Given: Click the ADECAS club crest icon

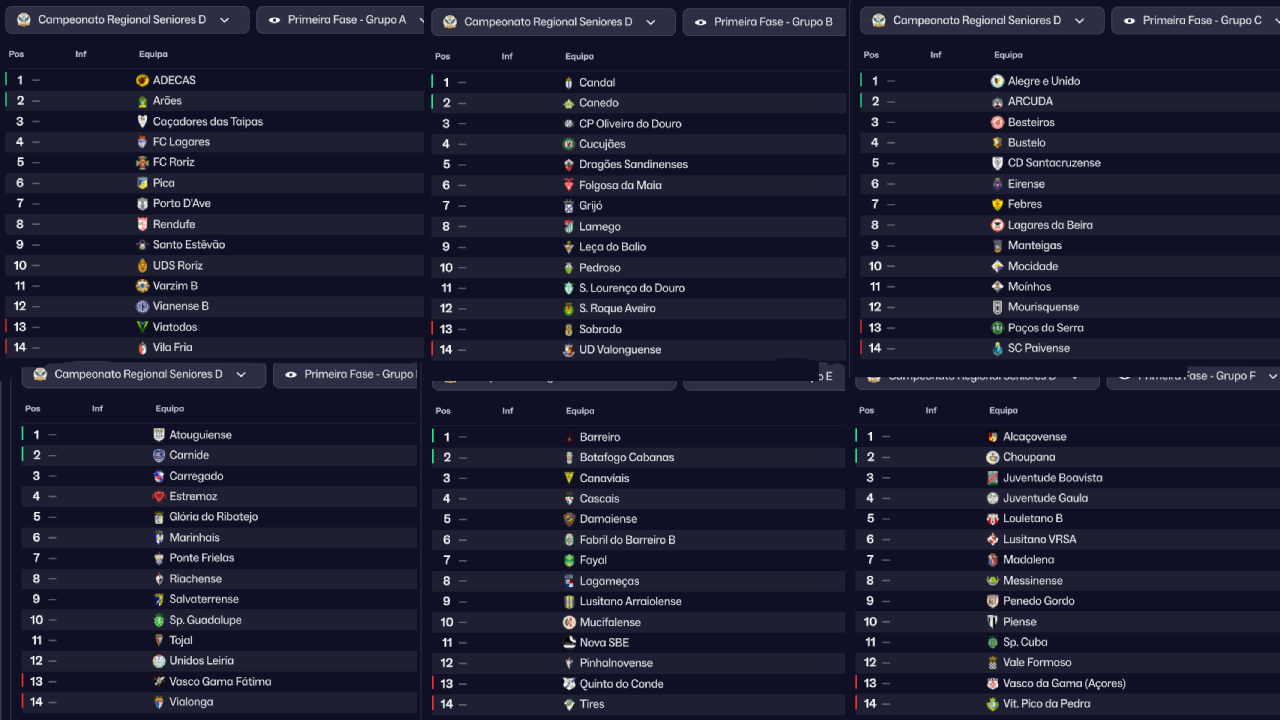Looking at the screenshot, I should tap(142, 80).
